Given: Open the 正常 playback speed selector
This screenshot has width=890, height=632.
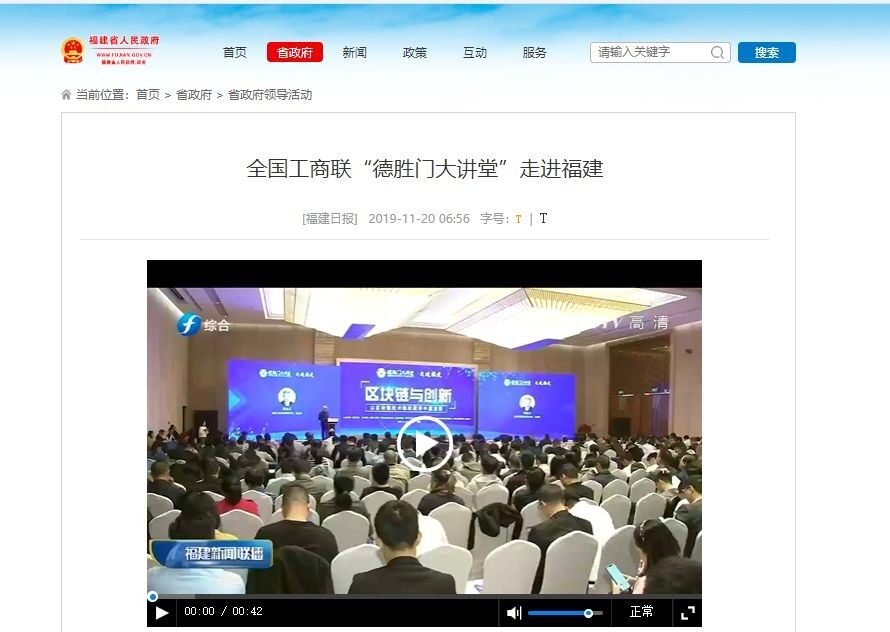Looking at the screenshot, I should [x=641, y=612].
